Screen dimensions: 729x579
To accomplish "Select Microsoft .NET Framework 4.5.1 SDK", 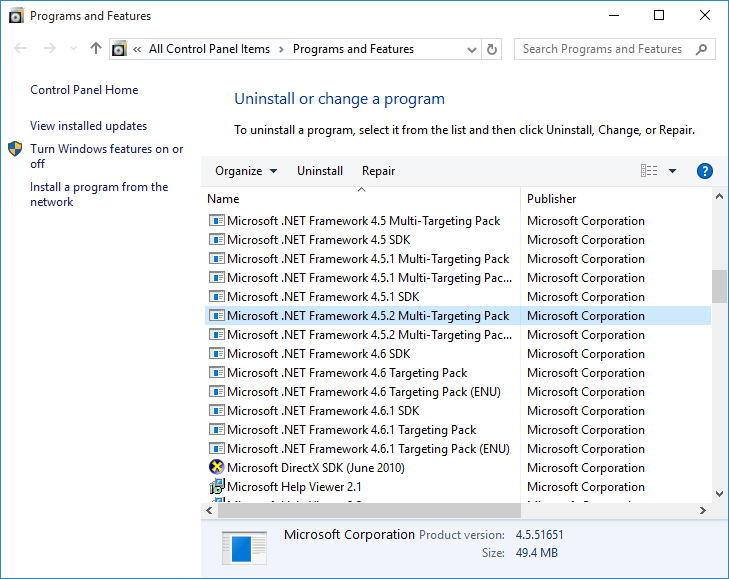I will coord(323,297).
